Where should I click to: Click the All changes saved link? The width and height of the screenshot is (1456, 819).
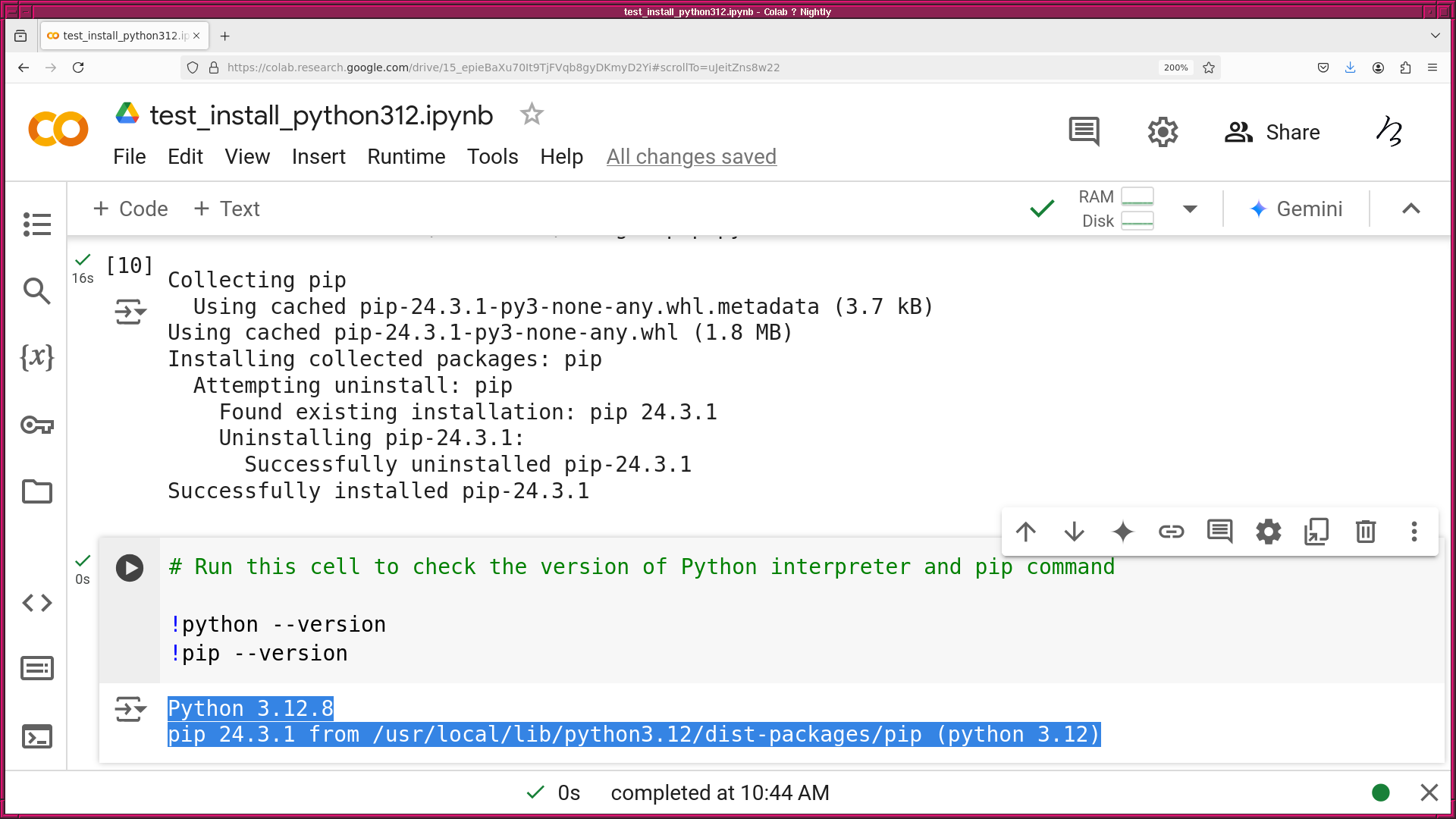pyautogui.click(x=691, y=157)
